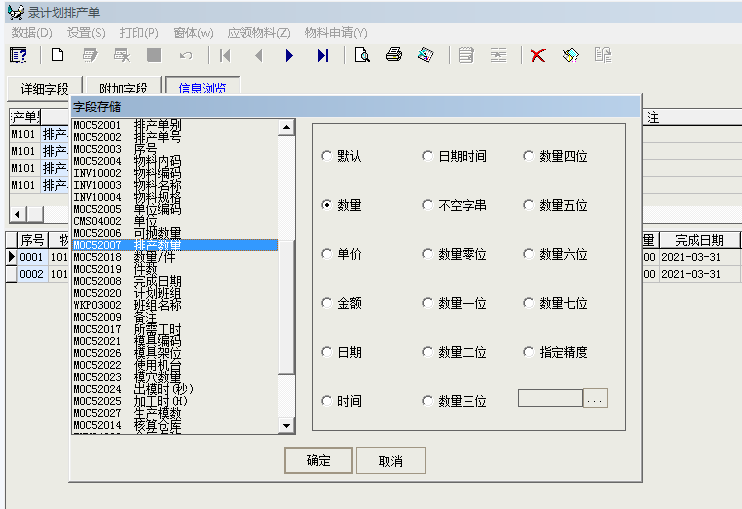Click the specified precision input box
Viewport: 742px width, 509px height.
[x=550, y=398]
